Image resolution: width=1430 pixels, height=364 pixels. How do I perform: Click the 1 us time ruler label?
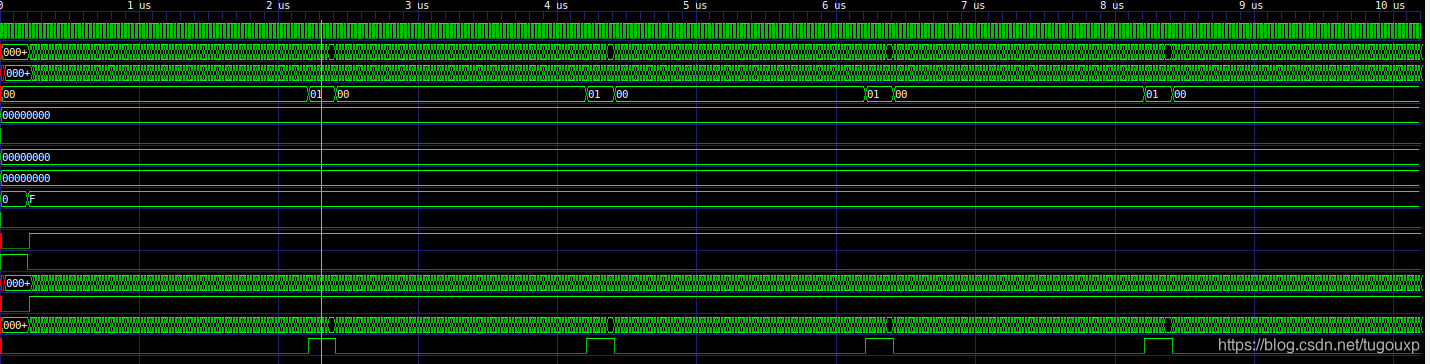(x=140, y=6)
